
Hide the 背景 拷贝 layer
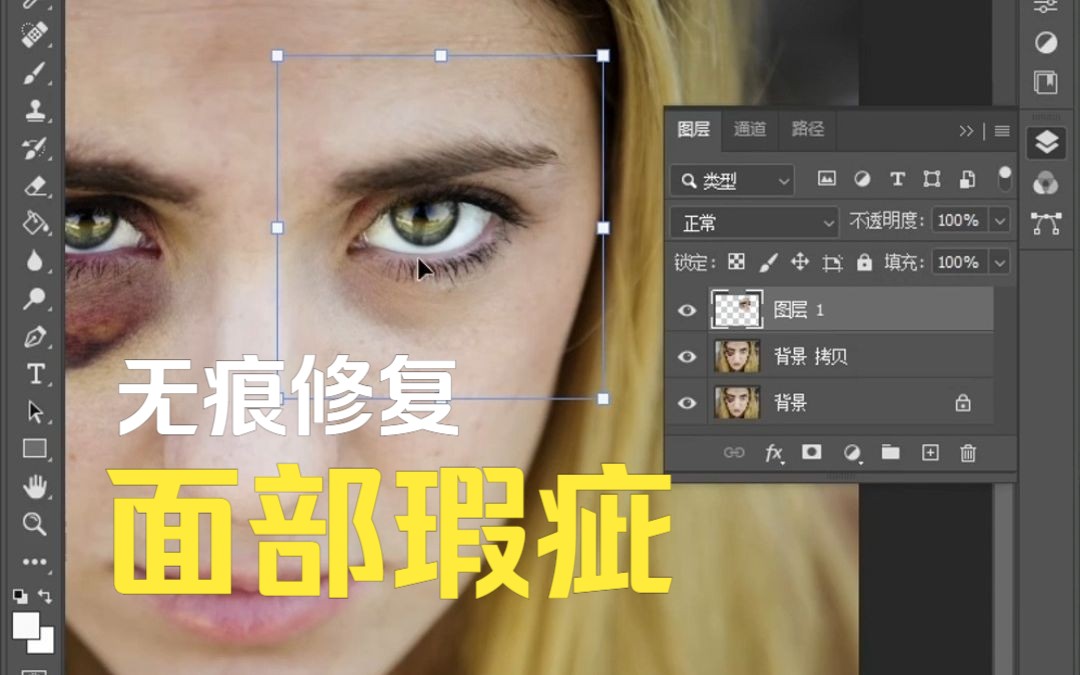(686, 357)
